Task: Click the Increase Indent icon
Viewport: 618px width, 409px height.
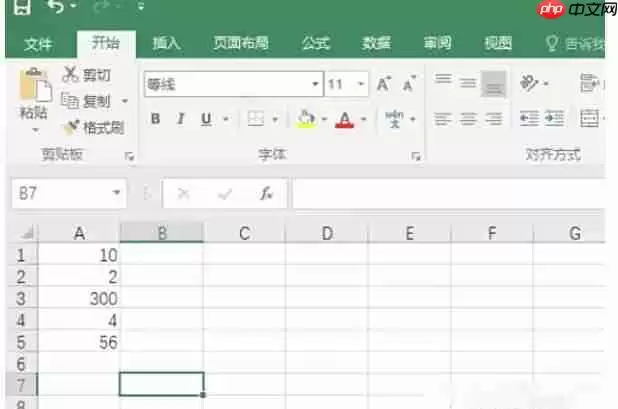Action: (555, 118)
